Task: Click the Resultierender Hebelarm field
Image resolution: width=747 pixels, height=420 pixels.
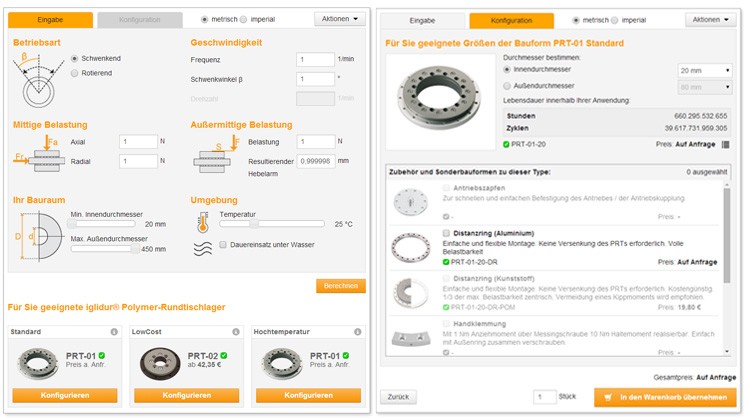Action: 316,161
